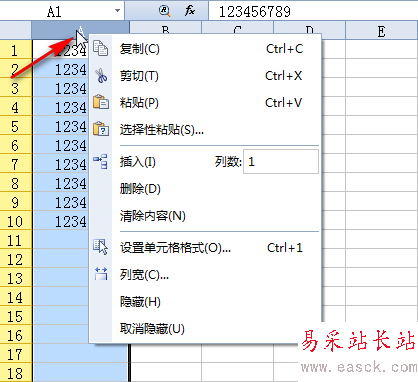Select row 12 header
The height and width of the screenshot is (382, 418).
tap(16, 259)
